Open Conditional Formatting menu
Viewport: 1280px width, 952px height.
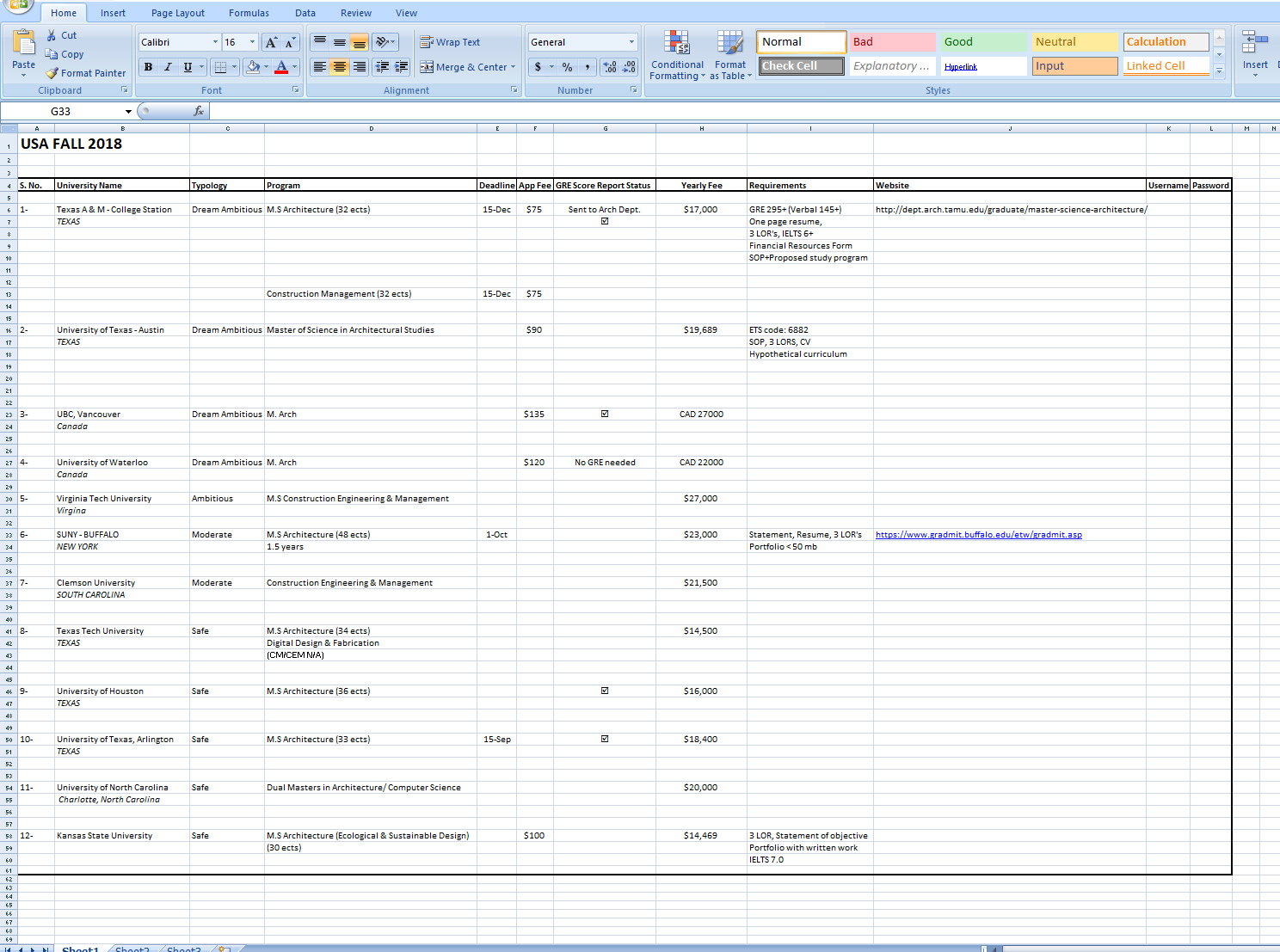coord(677,55)
